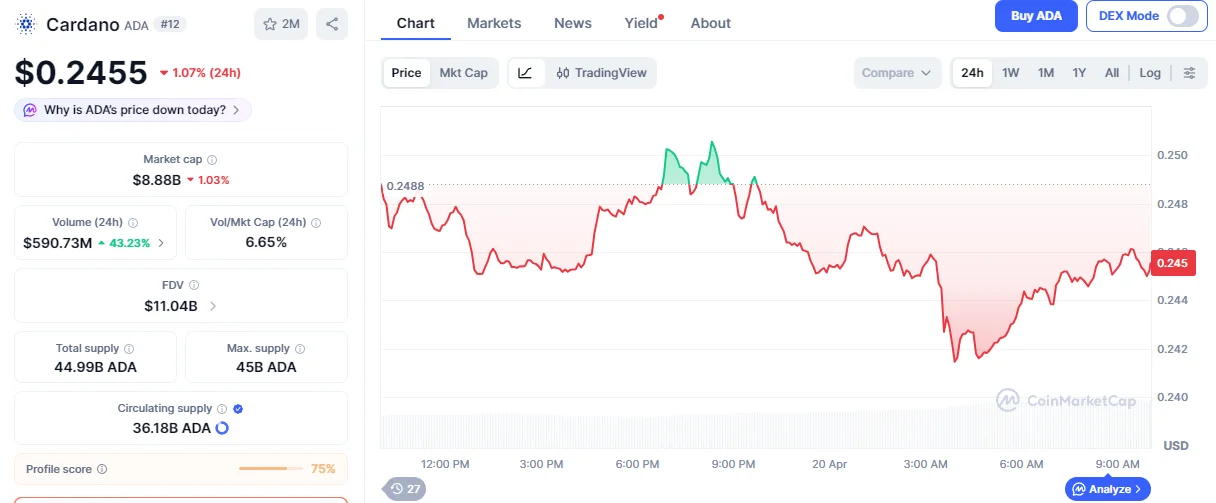
Task: Click FDV info icon
Action: click(x=194, y=286)
